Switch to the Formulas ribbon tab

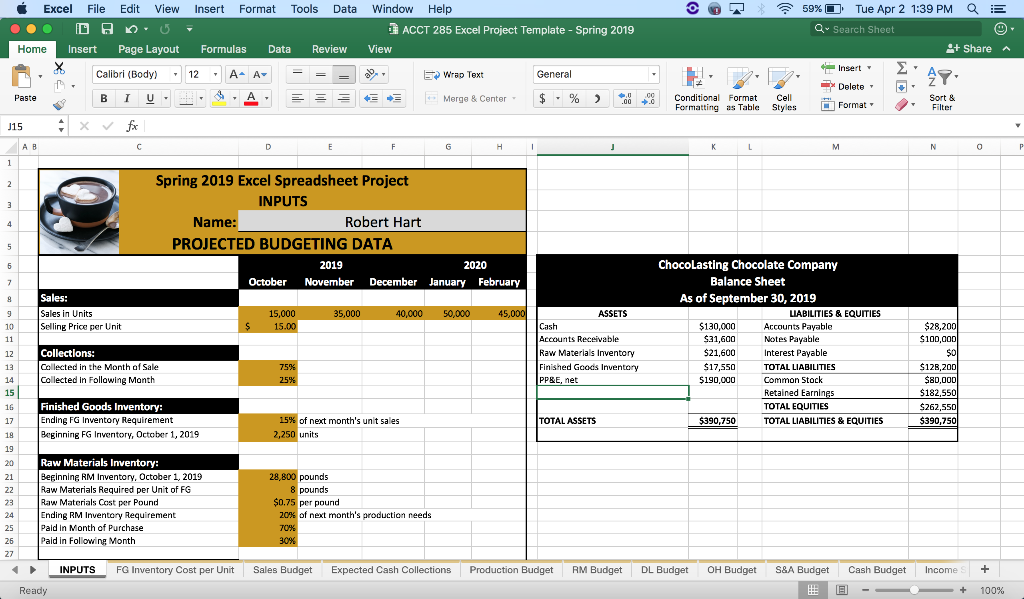tap(223, 48)
